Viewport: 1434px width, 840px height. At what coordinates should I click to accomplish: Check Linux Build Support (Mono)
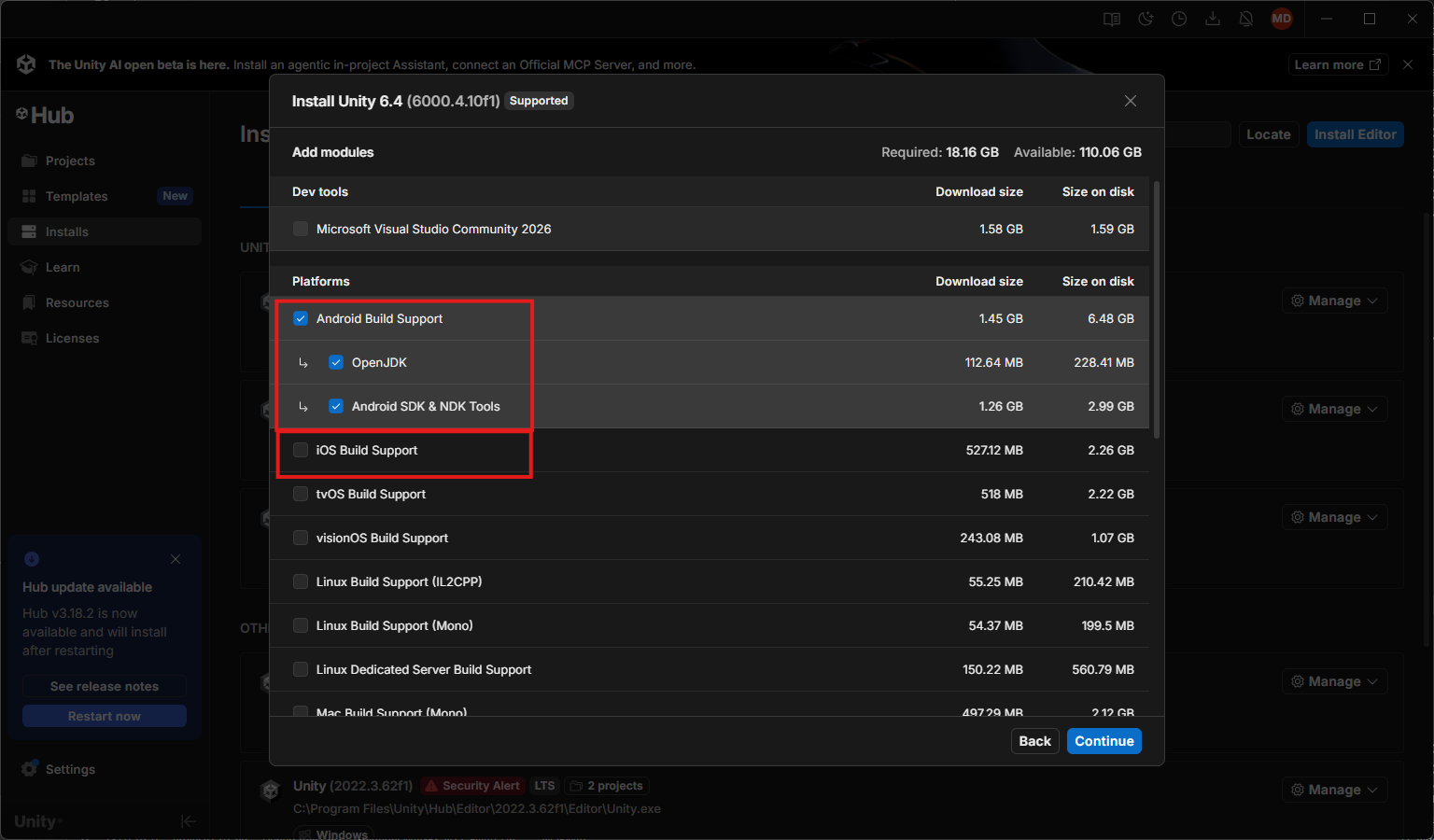click(x=301, y=625)
